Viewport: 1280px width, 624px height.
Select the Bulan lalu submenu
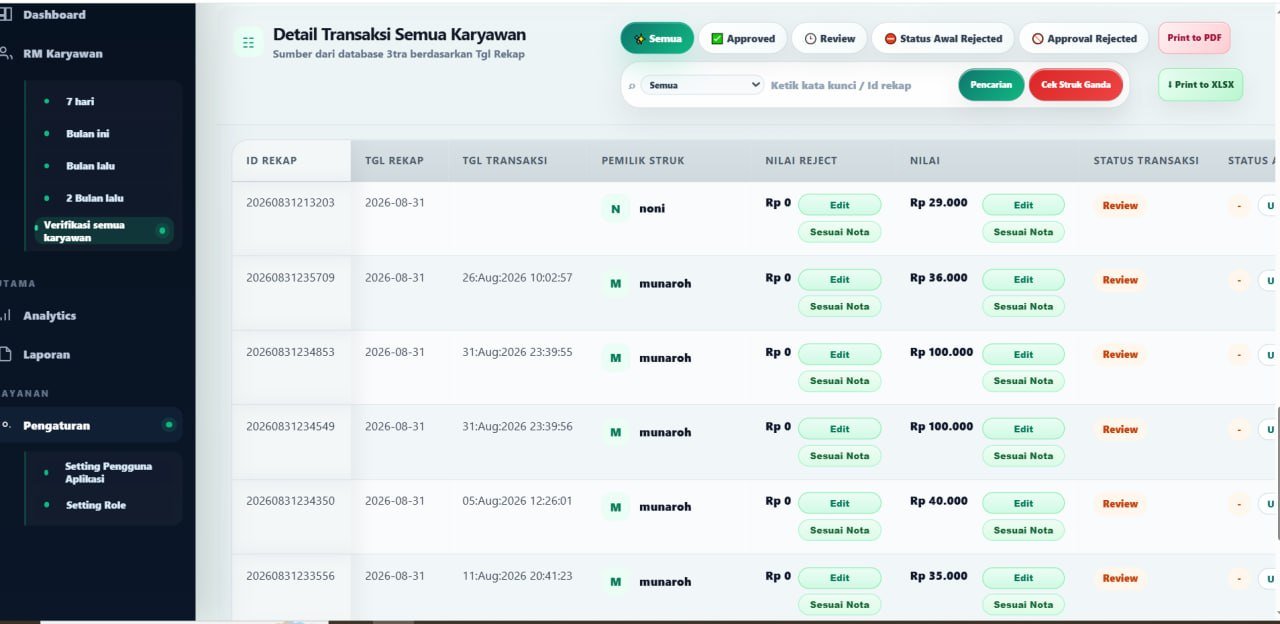90,166
